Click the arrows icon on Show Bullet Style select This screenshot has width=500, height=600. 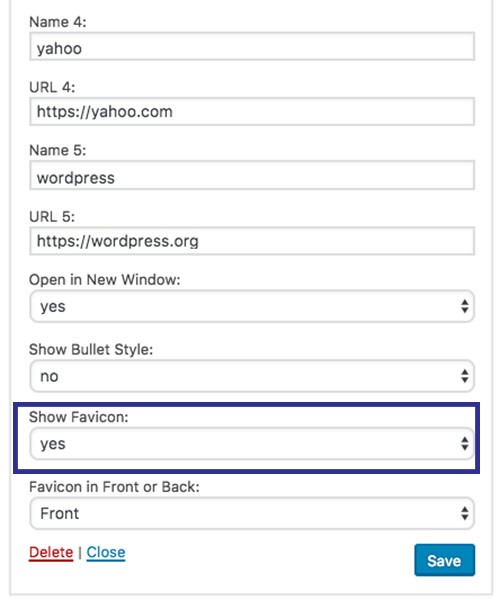coord(464,376)
